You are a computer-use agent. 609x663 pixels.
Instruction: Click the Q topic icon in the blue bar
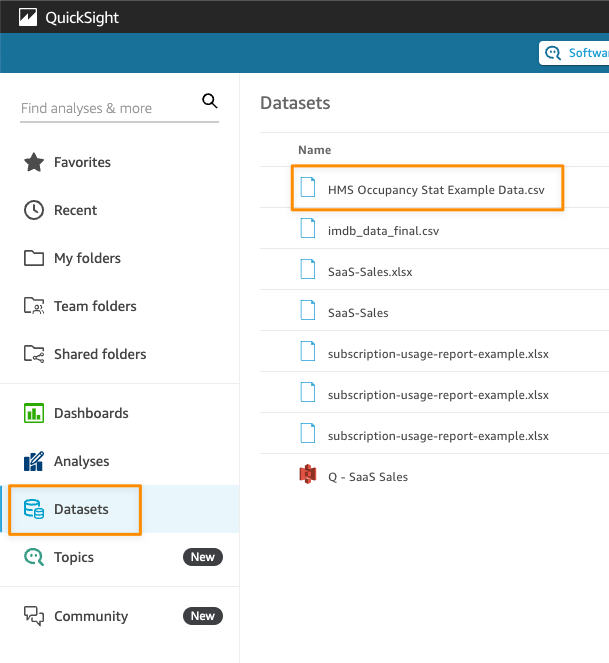coord(553,53)
